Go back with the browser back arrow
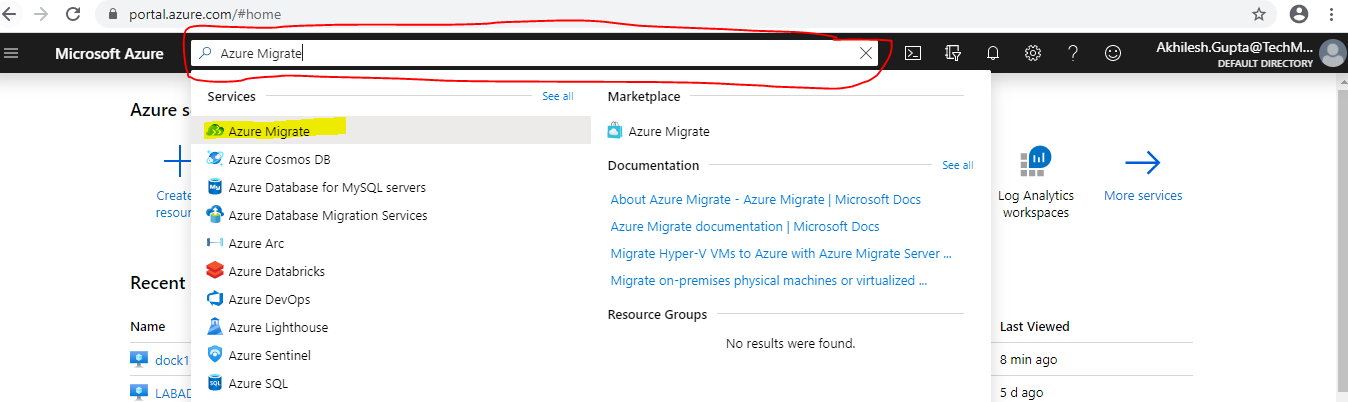This screenshot has height=402, width=1348. tap(10, 14)
